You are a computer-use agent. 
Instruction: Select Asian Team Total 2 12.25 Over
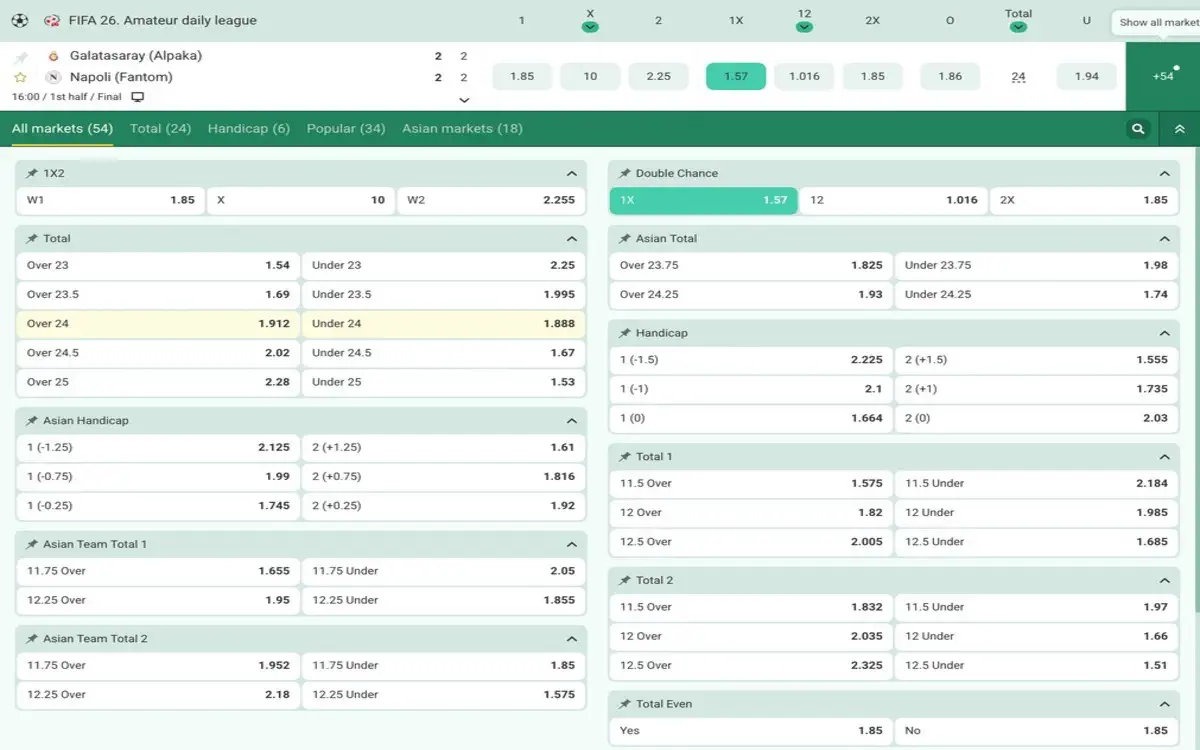click(158, 695)
